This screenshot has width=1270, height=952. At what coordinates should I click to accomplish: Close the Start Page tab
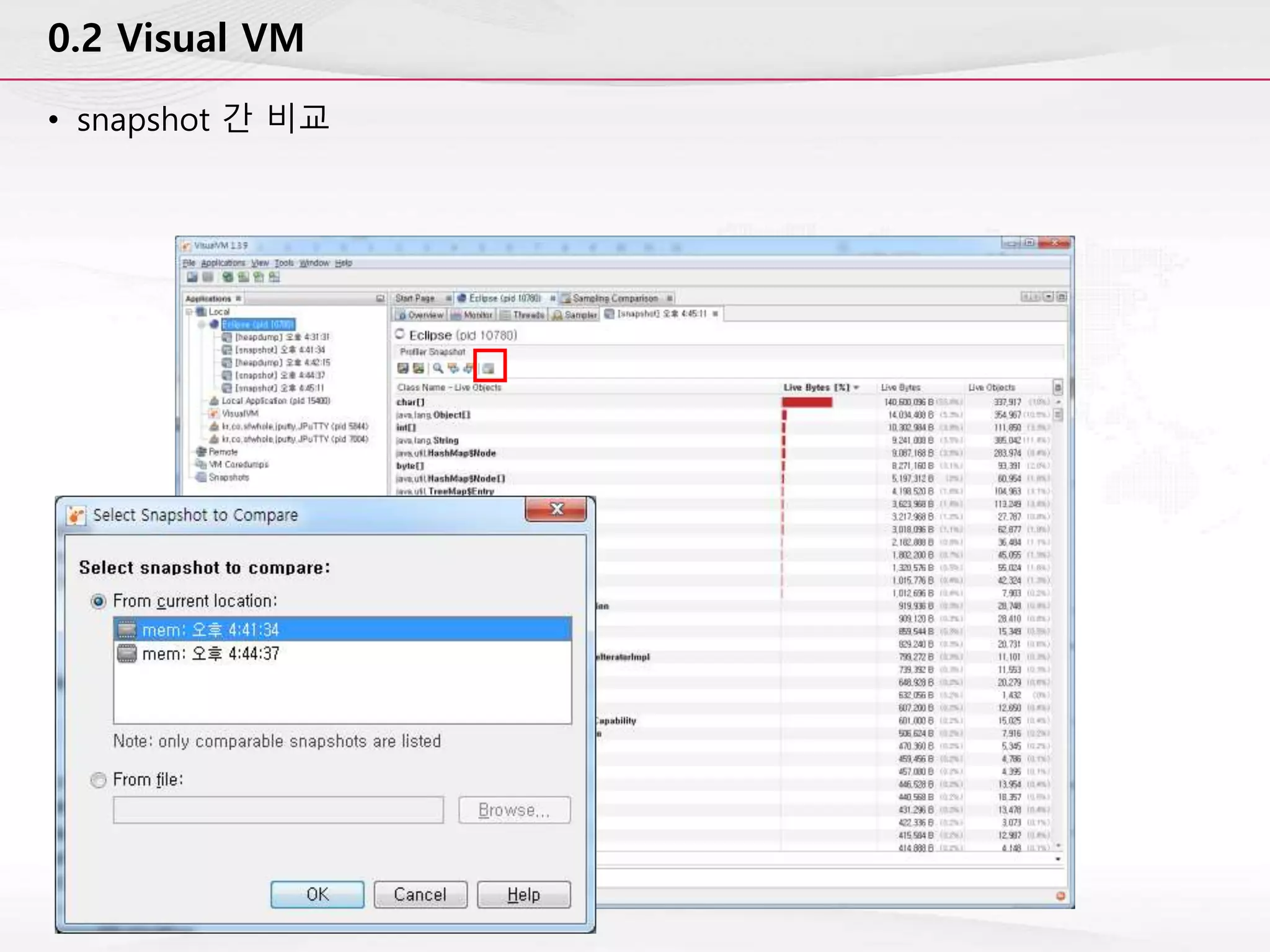point(448,298)
